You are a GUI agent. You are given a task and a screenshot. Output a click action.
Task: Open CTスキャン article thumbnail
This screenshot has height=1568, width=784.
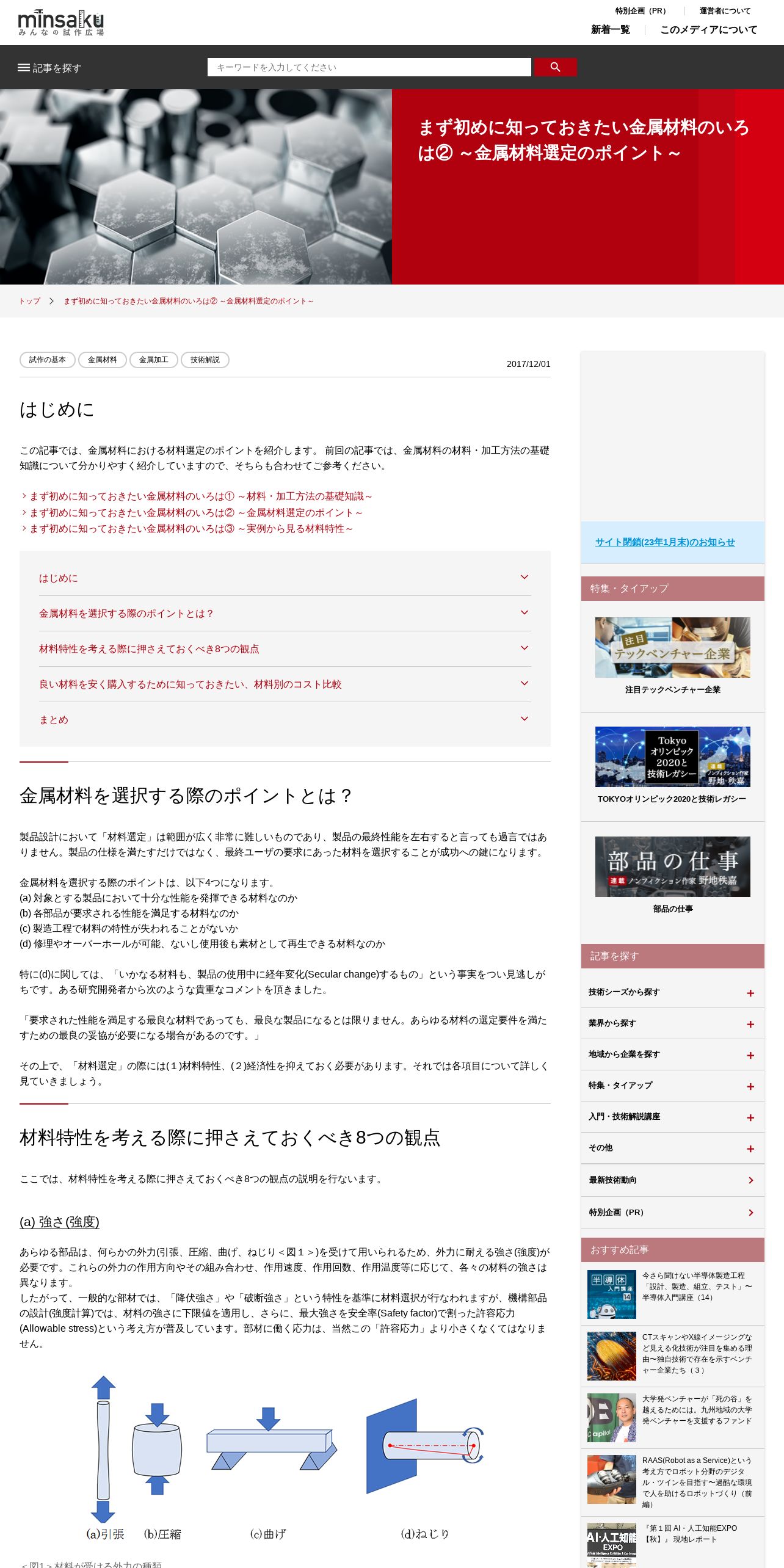(x=612, y=1356)
